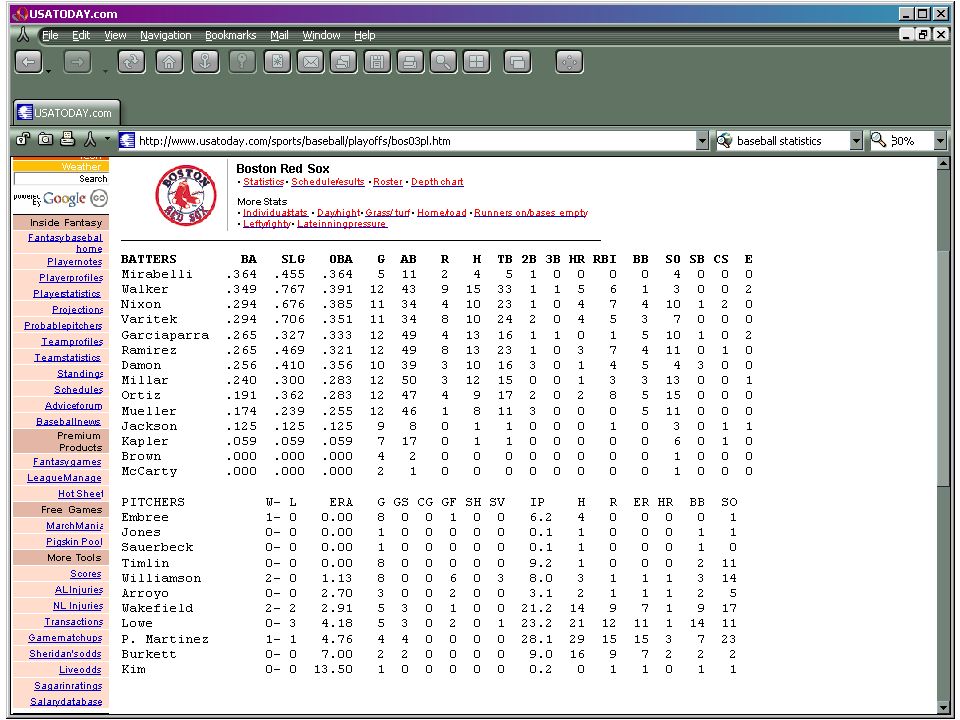This screenshot has height=720, width=960.
Task: Open the Red Sox Statistics link
Action: pos(263,182)
